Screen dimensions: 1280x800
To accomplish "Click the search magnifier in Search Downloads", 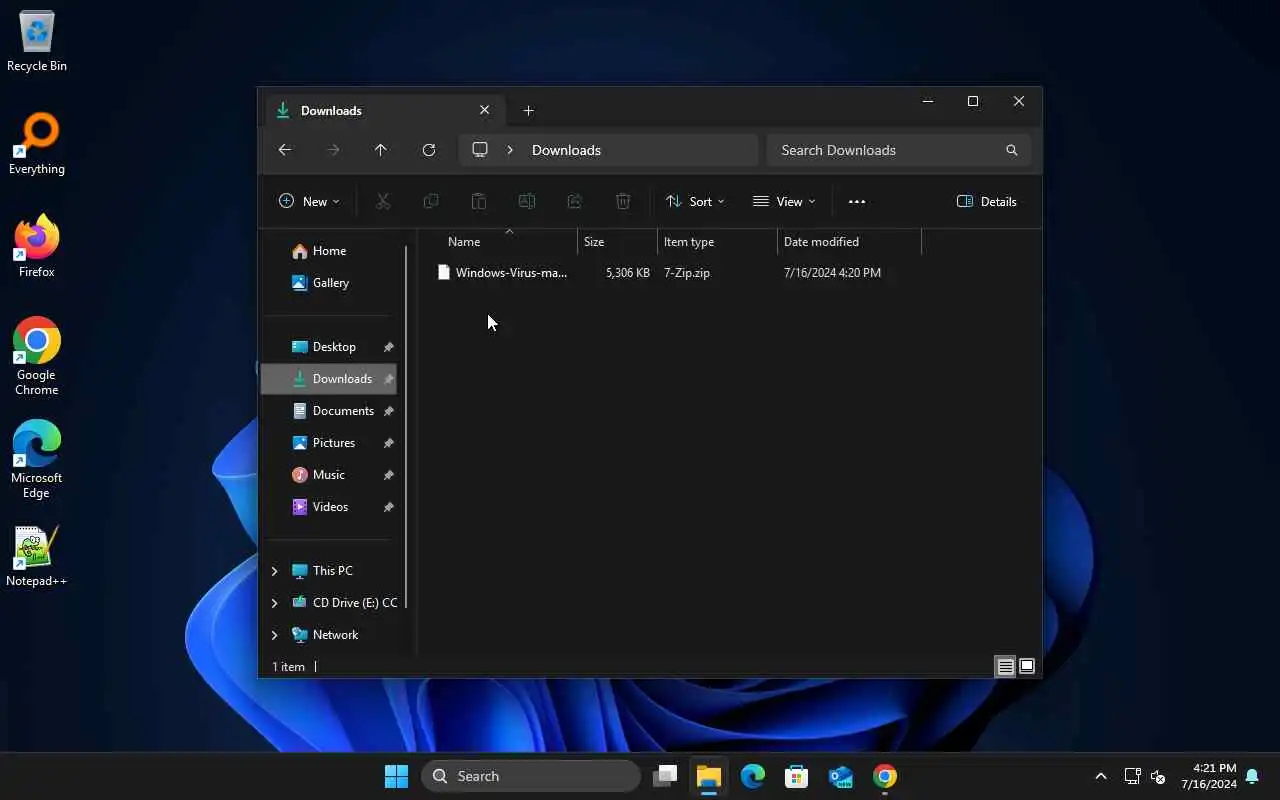I will pyautogui.click(x=1012, y=150).
